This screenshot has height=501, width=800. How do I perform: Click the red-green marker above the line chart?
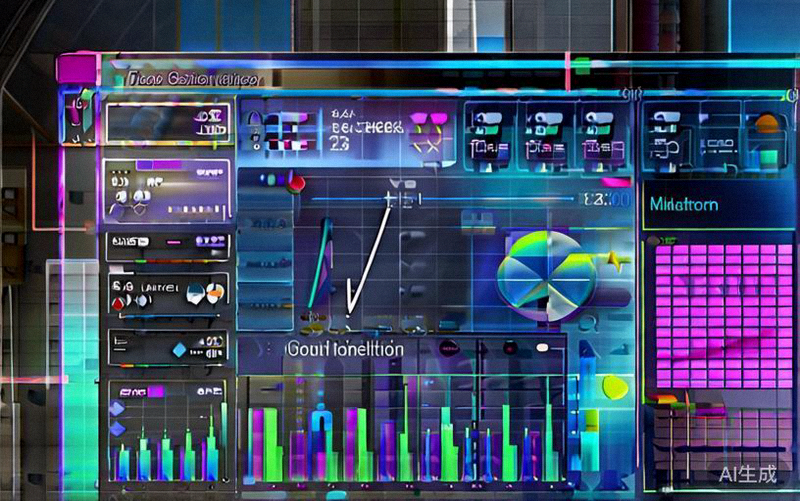pyautogui.click(x=295, y=182)
